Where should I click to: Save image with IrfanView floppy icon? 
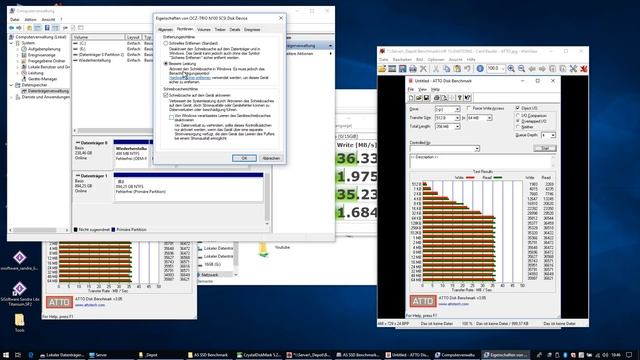tap(402, 69)
